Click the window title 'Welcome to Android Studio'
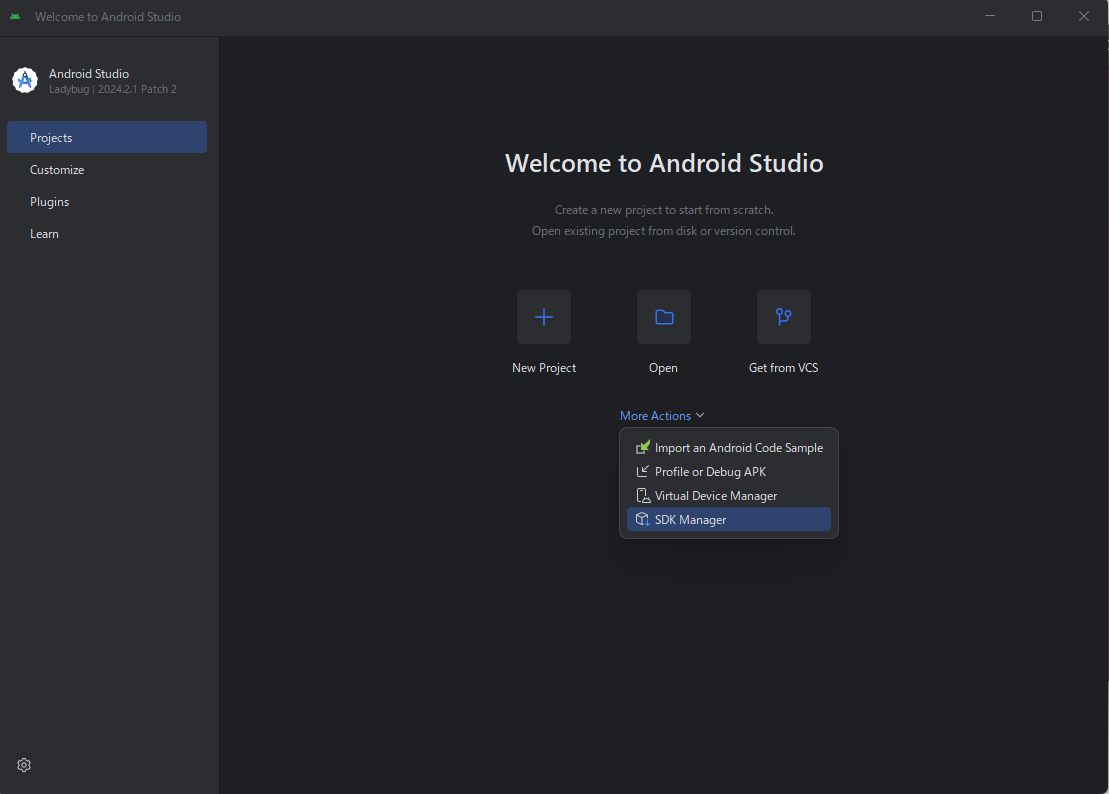 tap(108, 16)
